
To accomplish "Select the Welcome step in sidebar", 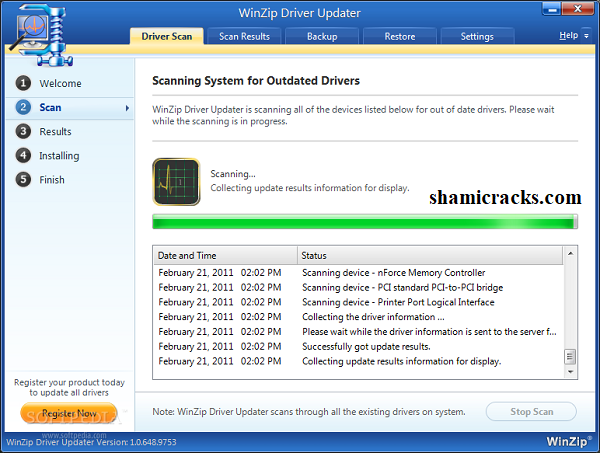I will pyautogui.click(x=60, y=83).
